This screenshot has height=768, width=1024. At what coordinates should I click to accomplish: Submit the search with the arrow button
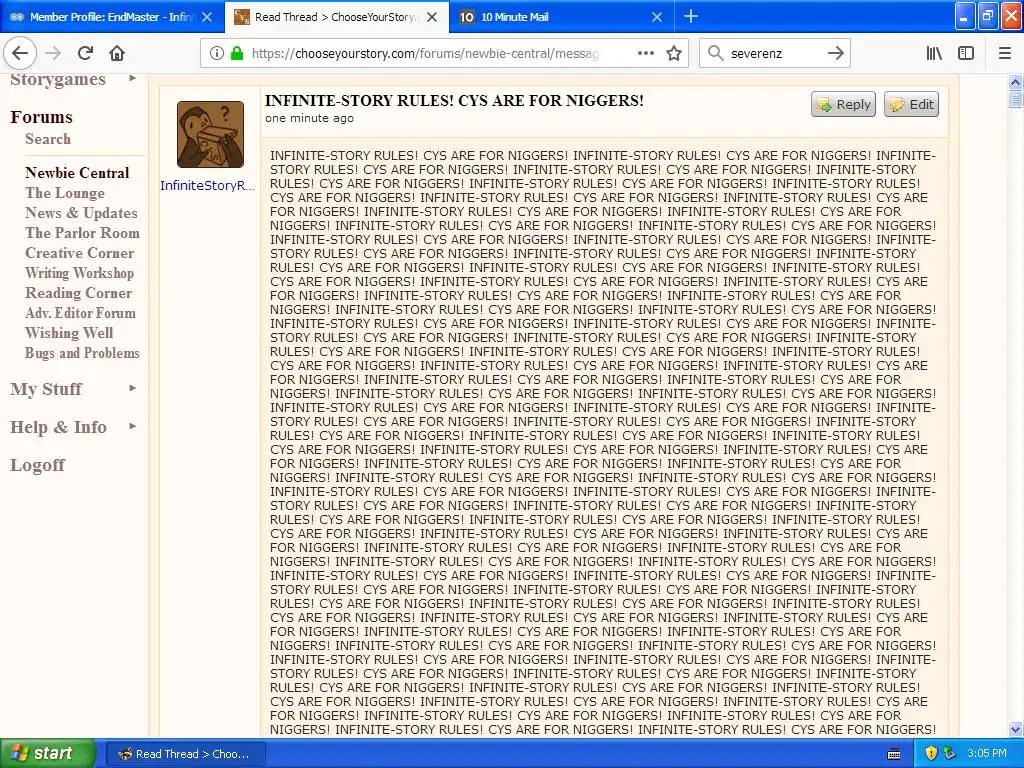pos(835,53)
